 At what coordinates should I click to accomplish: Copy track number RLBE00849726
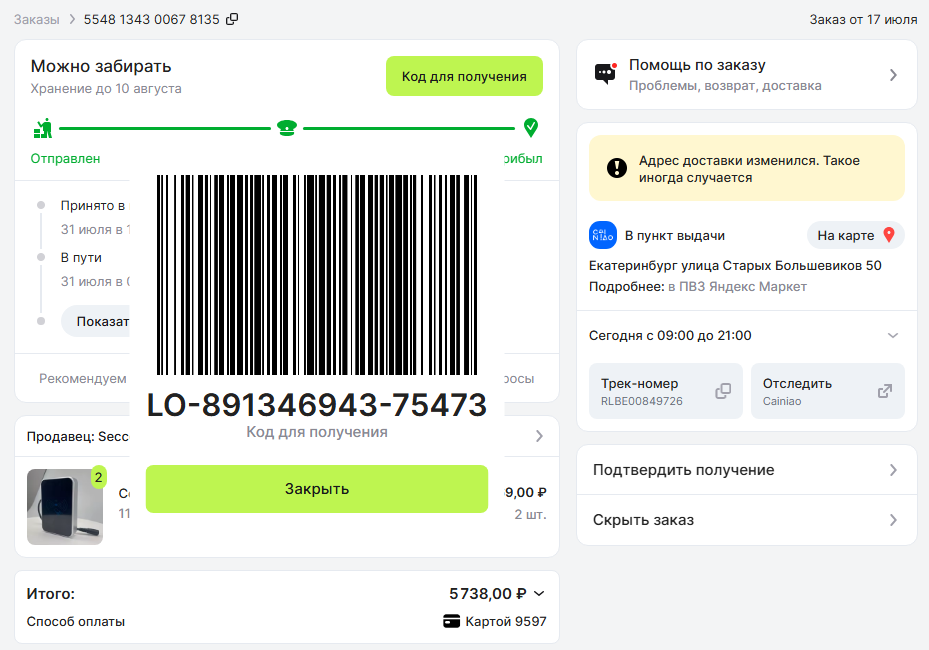[x=723, y=391]
